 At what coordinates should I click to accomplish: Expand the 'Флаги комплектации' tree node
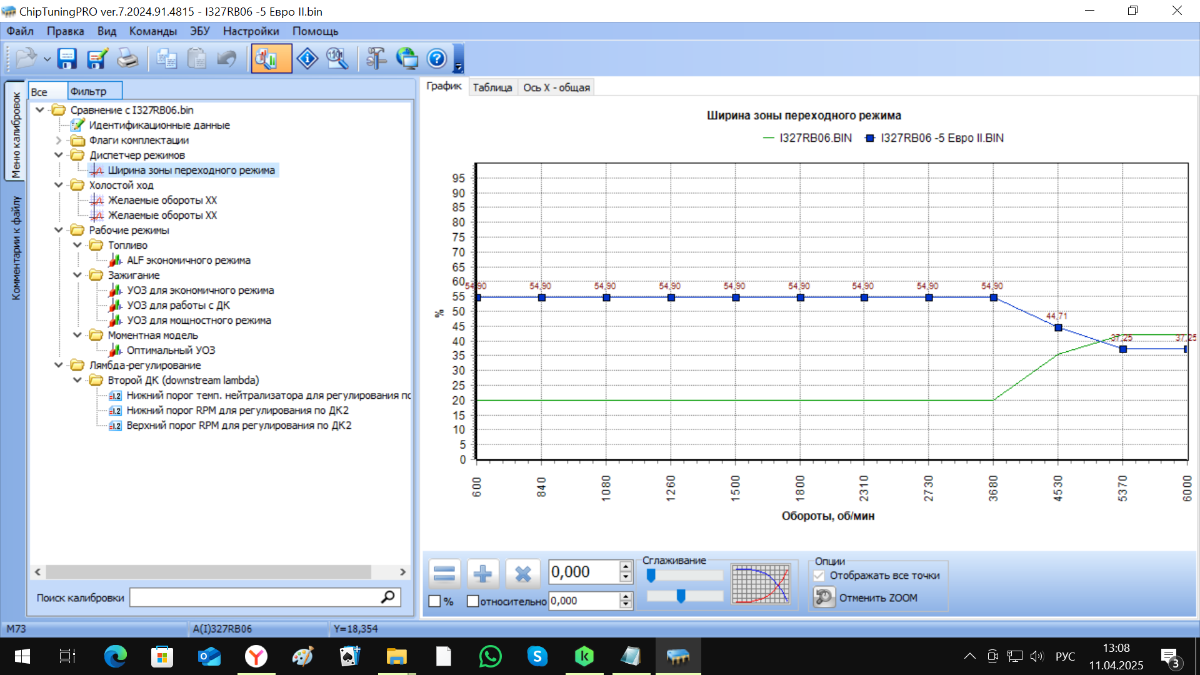tap(59, 140)
